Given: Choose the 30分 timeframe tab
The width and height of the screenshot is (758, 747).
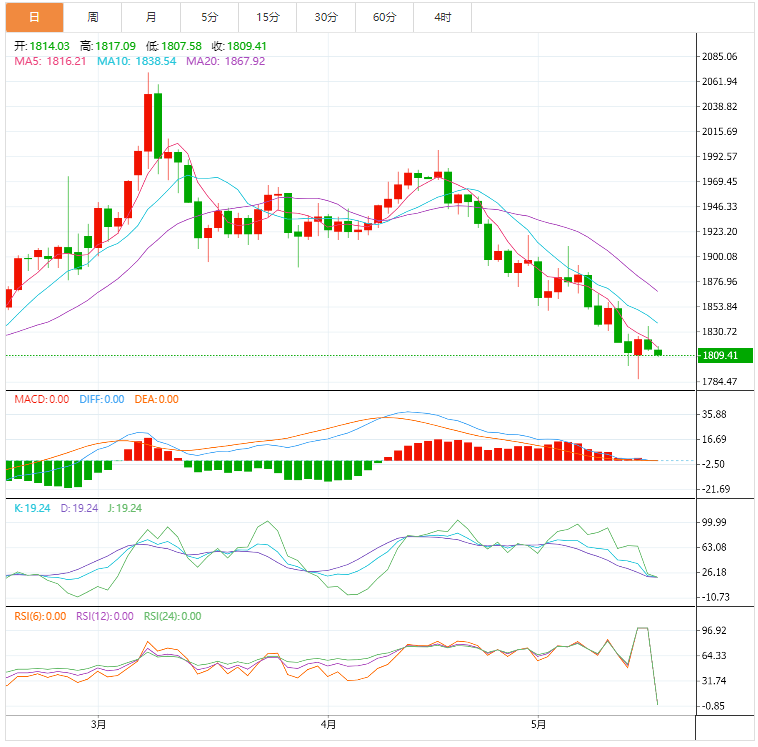Looking at the screenshot, I should (326, 17).
